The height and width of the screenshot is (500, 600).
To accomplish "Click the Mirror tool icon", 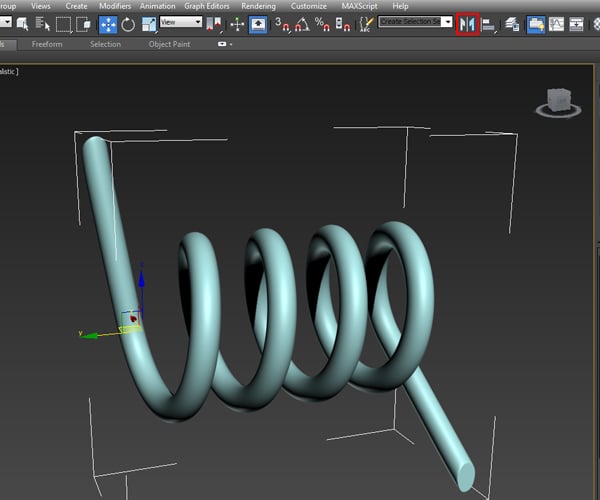I will [467, 24].
